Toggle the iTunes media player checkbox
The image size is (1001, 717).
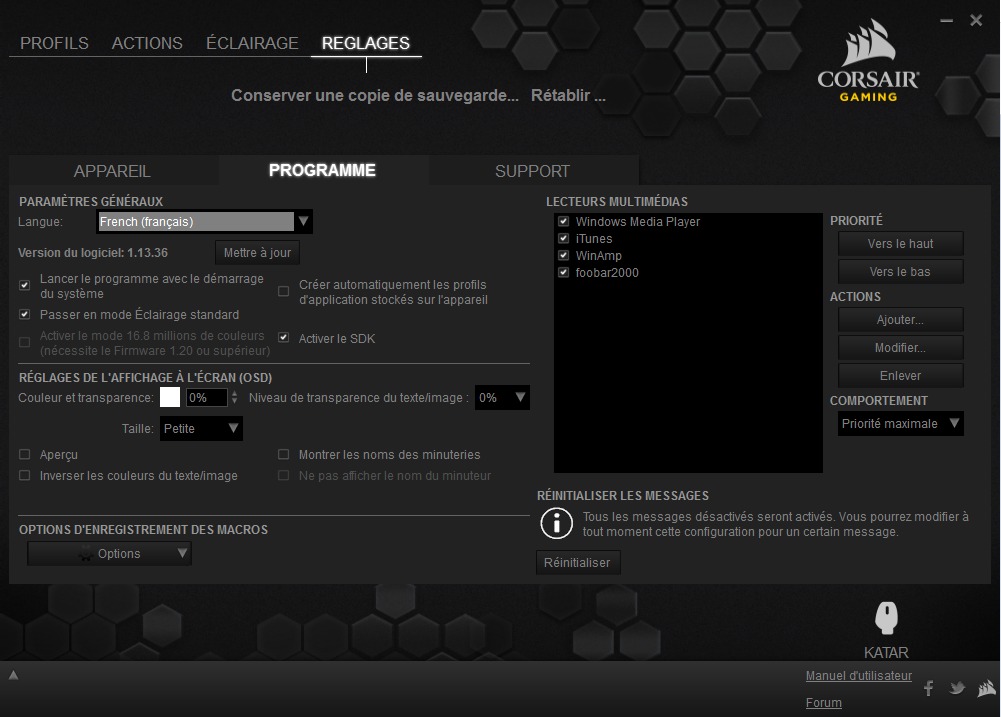(564, 239)
